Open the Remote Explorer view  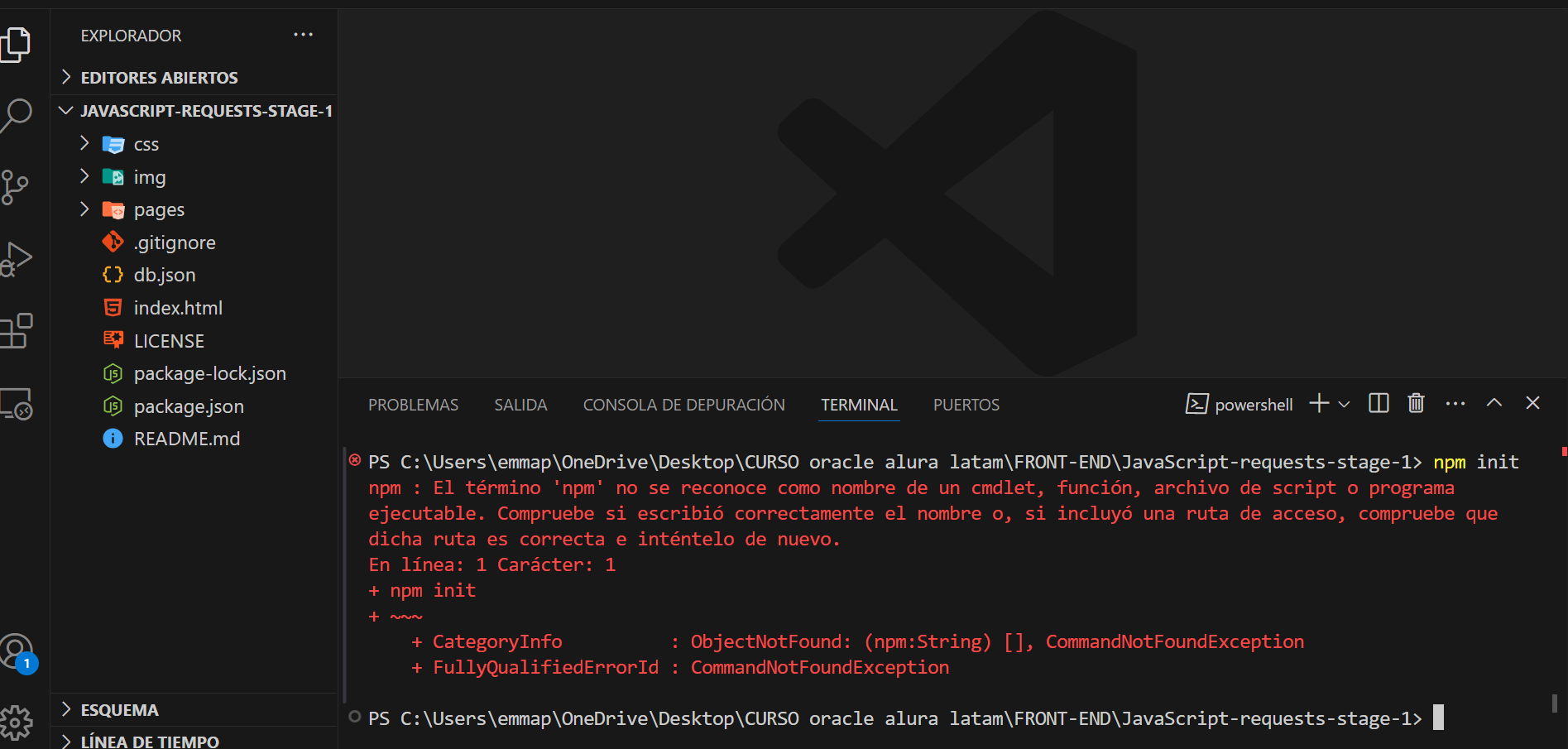tap(16, 404)
